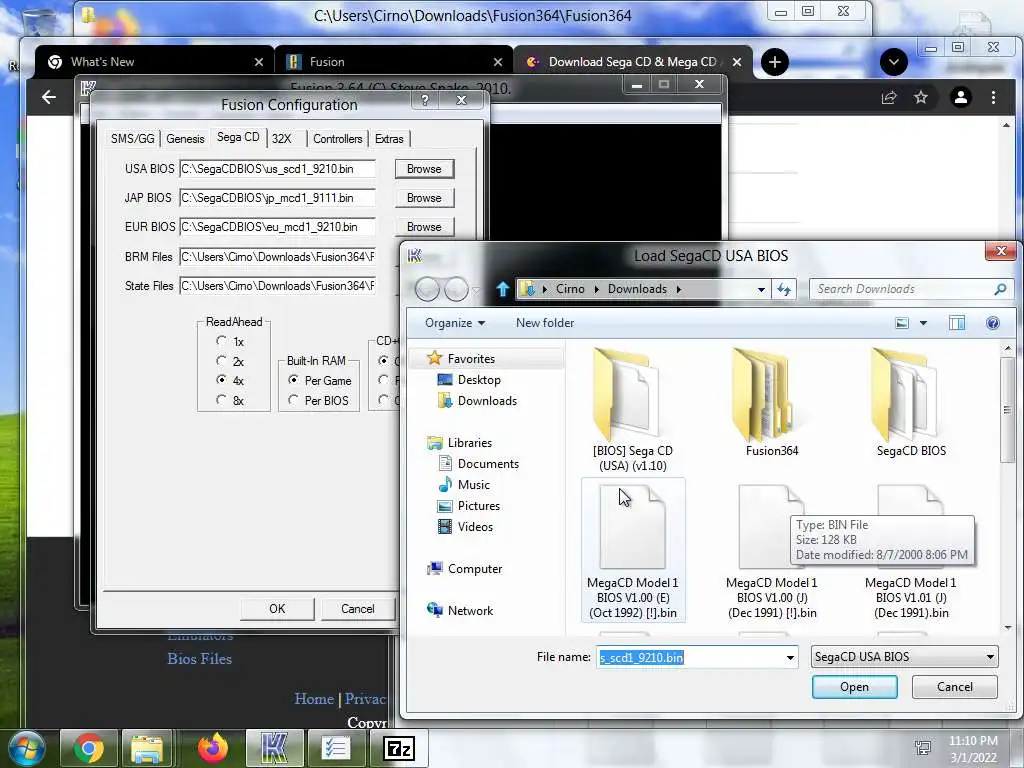Click the refresh icon beside address bar

tap(784, 289)
